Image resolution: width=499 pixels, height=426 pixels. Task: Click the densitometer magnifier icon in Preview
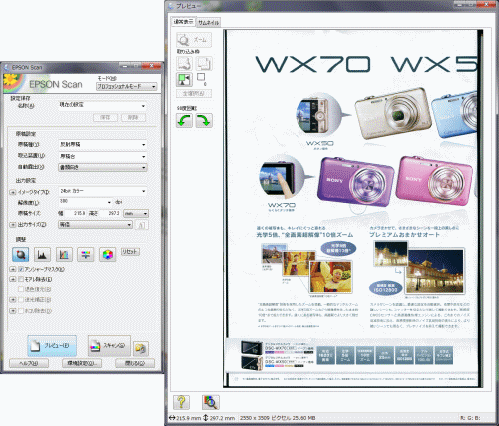(211, 402)
